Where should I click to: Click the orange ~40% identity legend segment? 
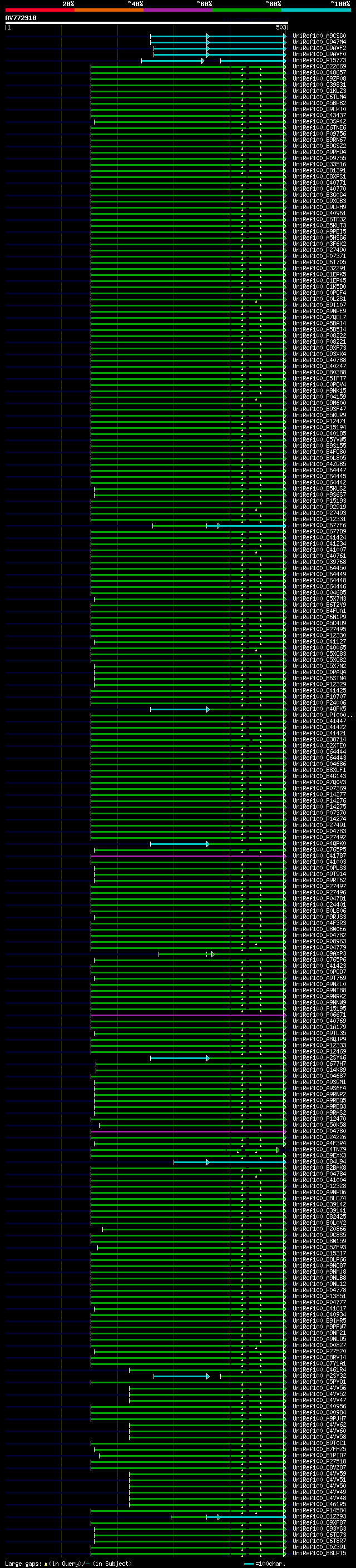[x=109, y=10]
